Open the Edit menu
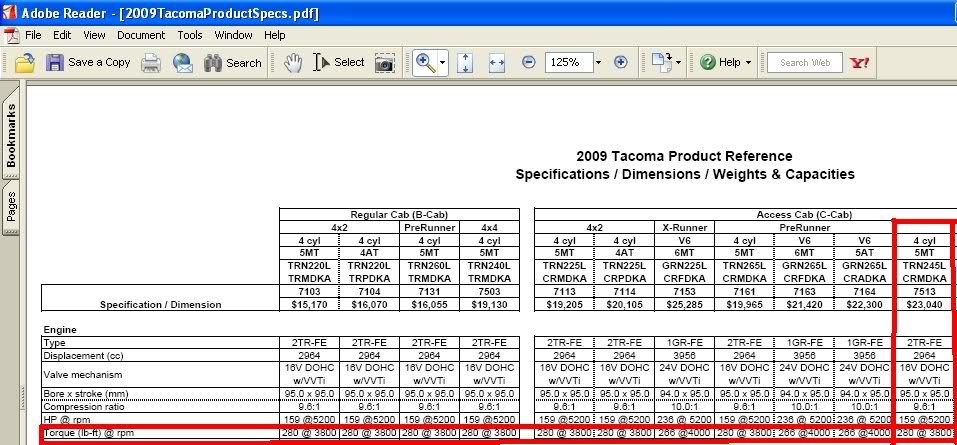 coord(62,35)
